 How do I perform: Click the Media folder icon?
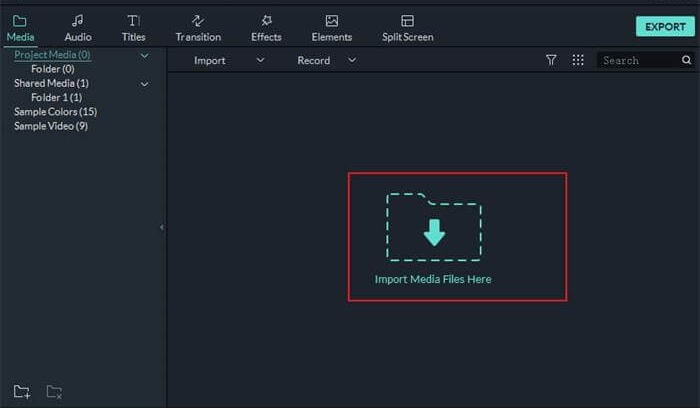click(x=20, y=21)
